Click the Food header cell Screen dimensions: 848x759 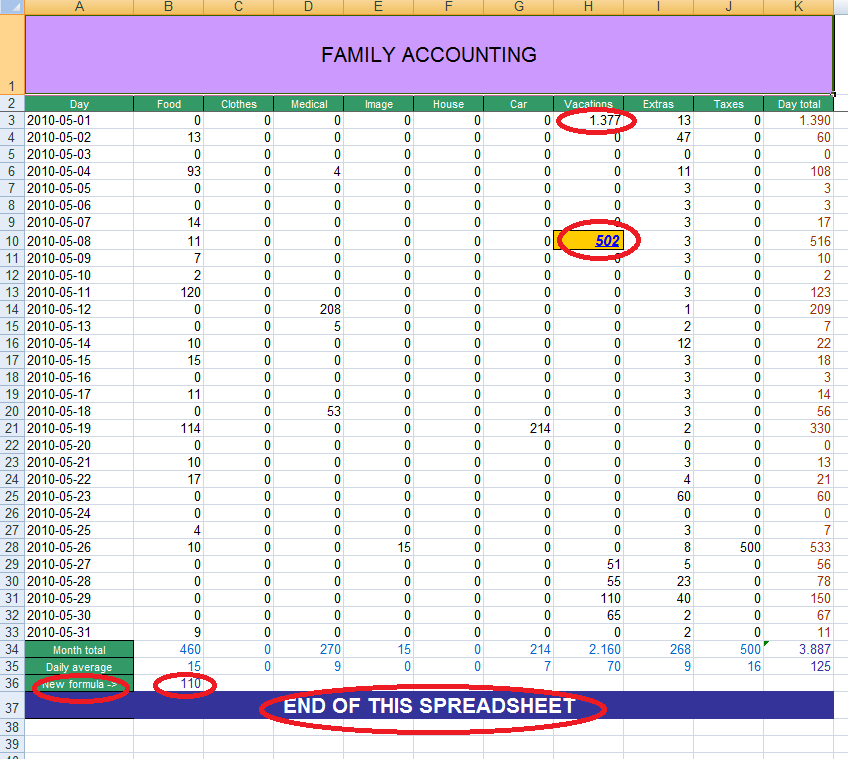tap(169, 104)
